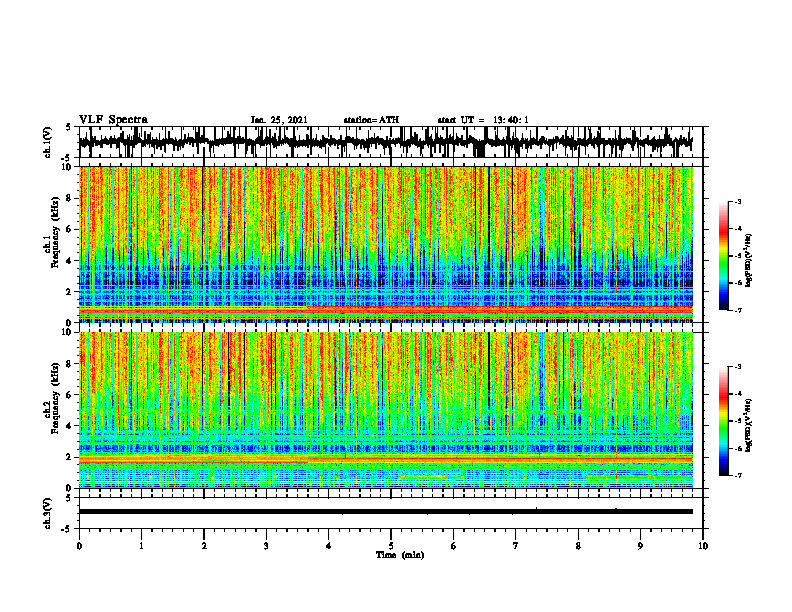Click inside the ch.2 spectrogram panel
This screenshot has width=792, height=612.
pyautogui.click(x=385, y=410)
